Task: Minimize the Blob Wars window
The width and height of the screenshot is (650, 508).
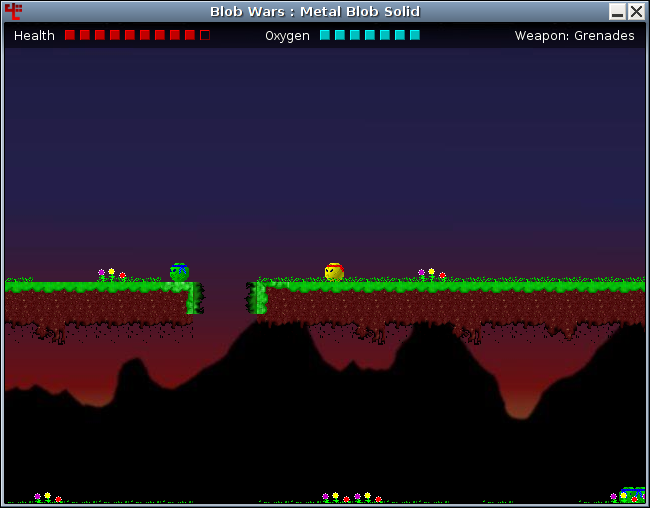Action: pos(617,12)
